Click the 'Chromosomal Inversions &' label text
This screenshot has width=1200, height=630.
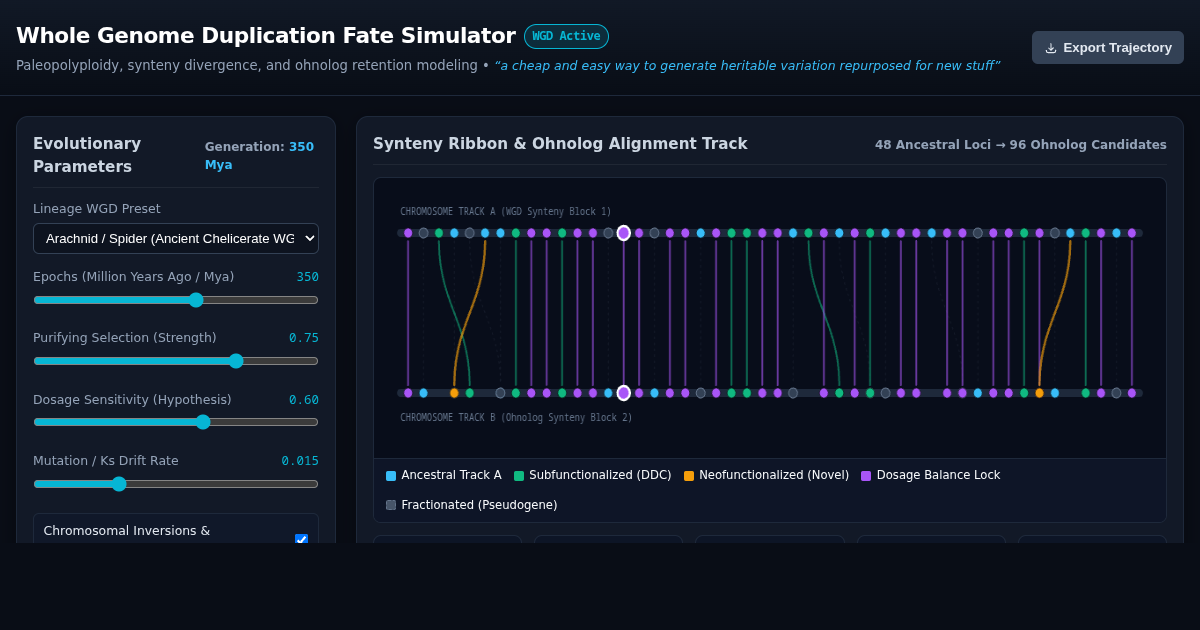[127, 530]
